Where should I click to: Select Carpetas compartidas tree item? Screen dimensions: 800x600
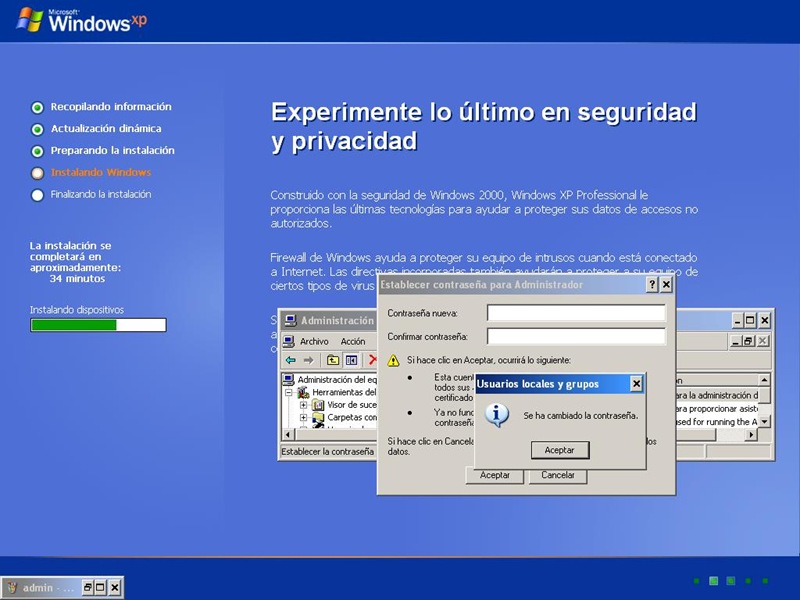point(352,417)
